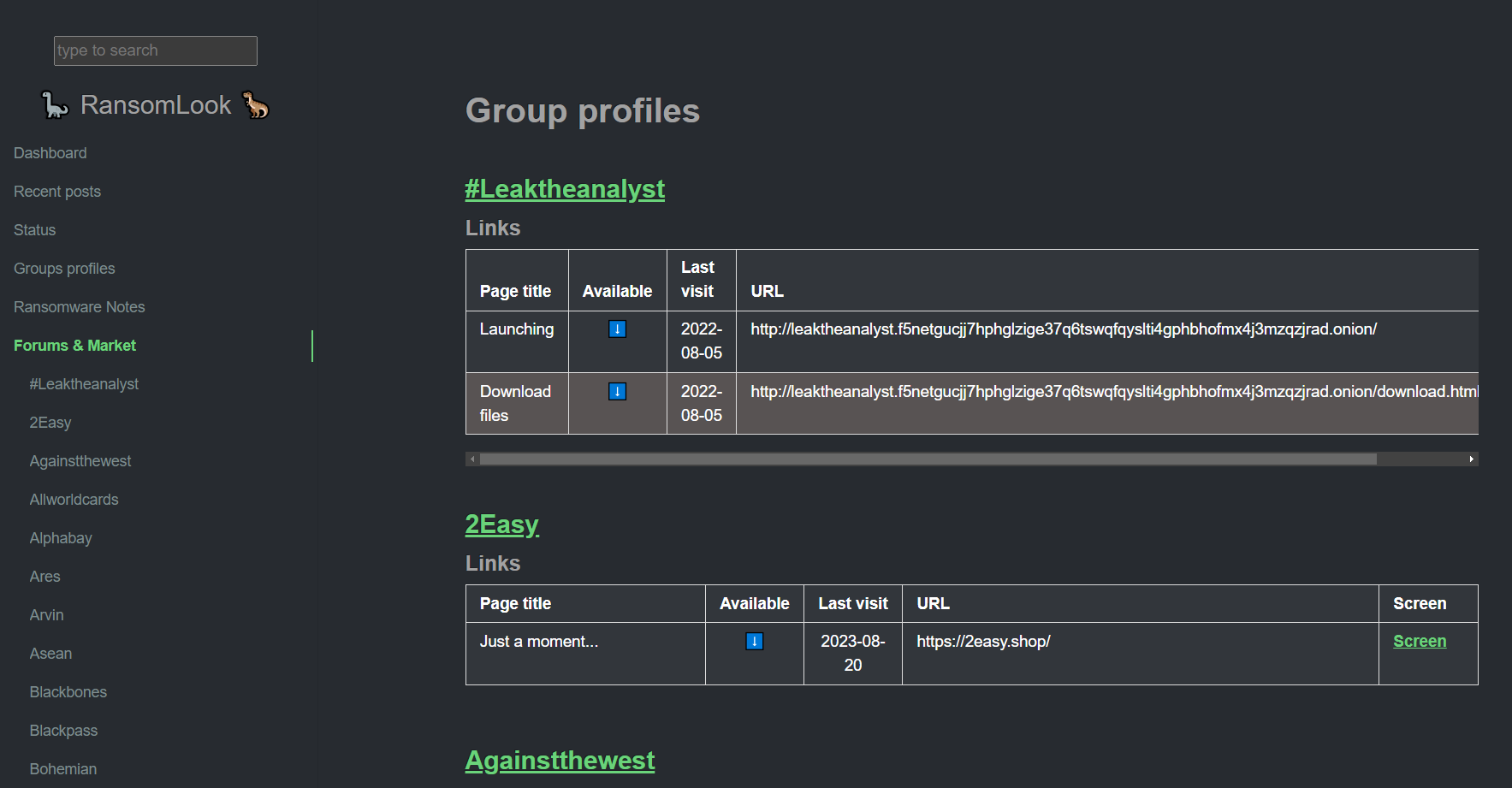Click 'URL' header in Leaktheanalyst table
Screen dimensions: 1512x788
(768, 292)
